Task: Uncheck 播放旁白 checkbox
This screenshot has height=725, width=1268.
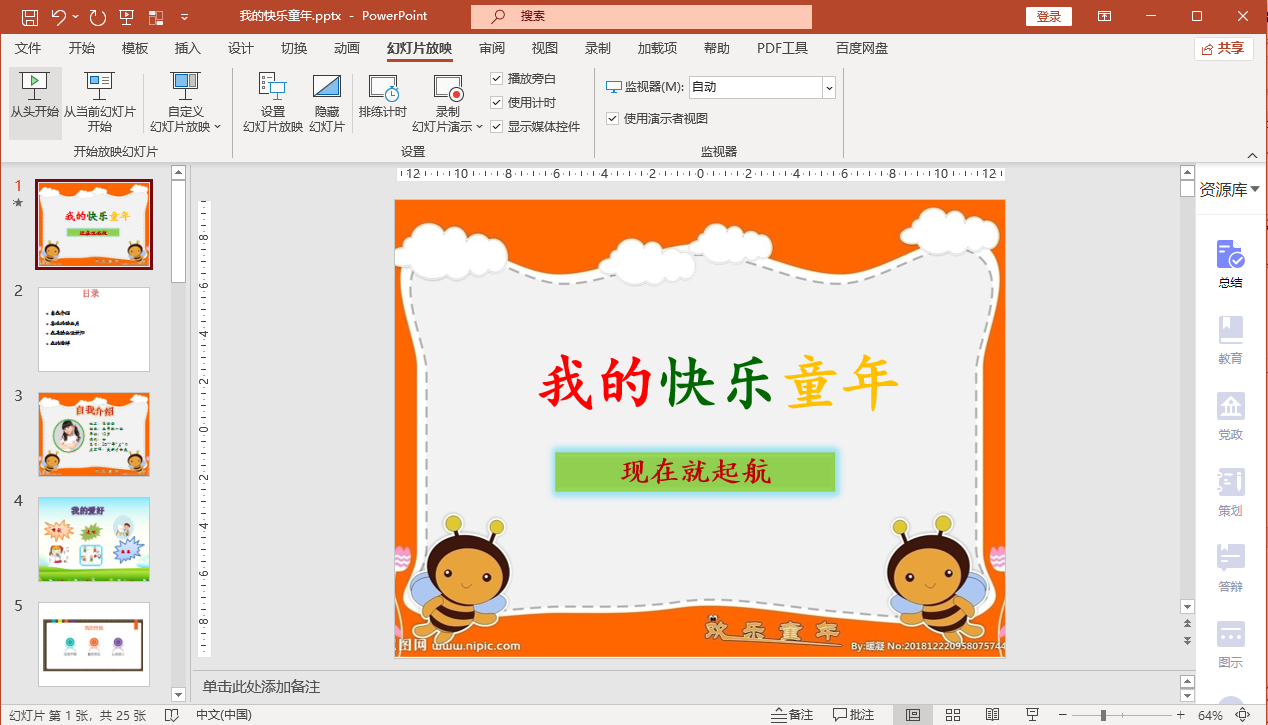Action: (497, 78)
